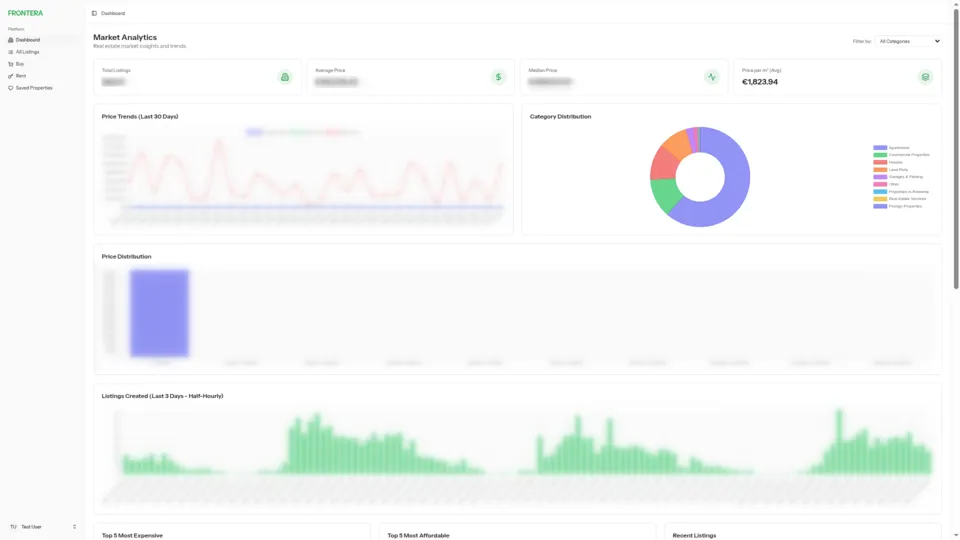This screenshot has width=960, height=540.
Task: Click the Saved Properties heart icon
Action: point(10,88)
